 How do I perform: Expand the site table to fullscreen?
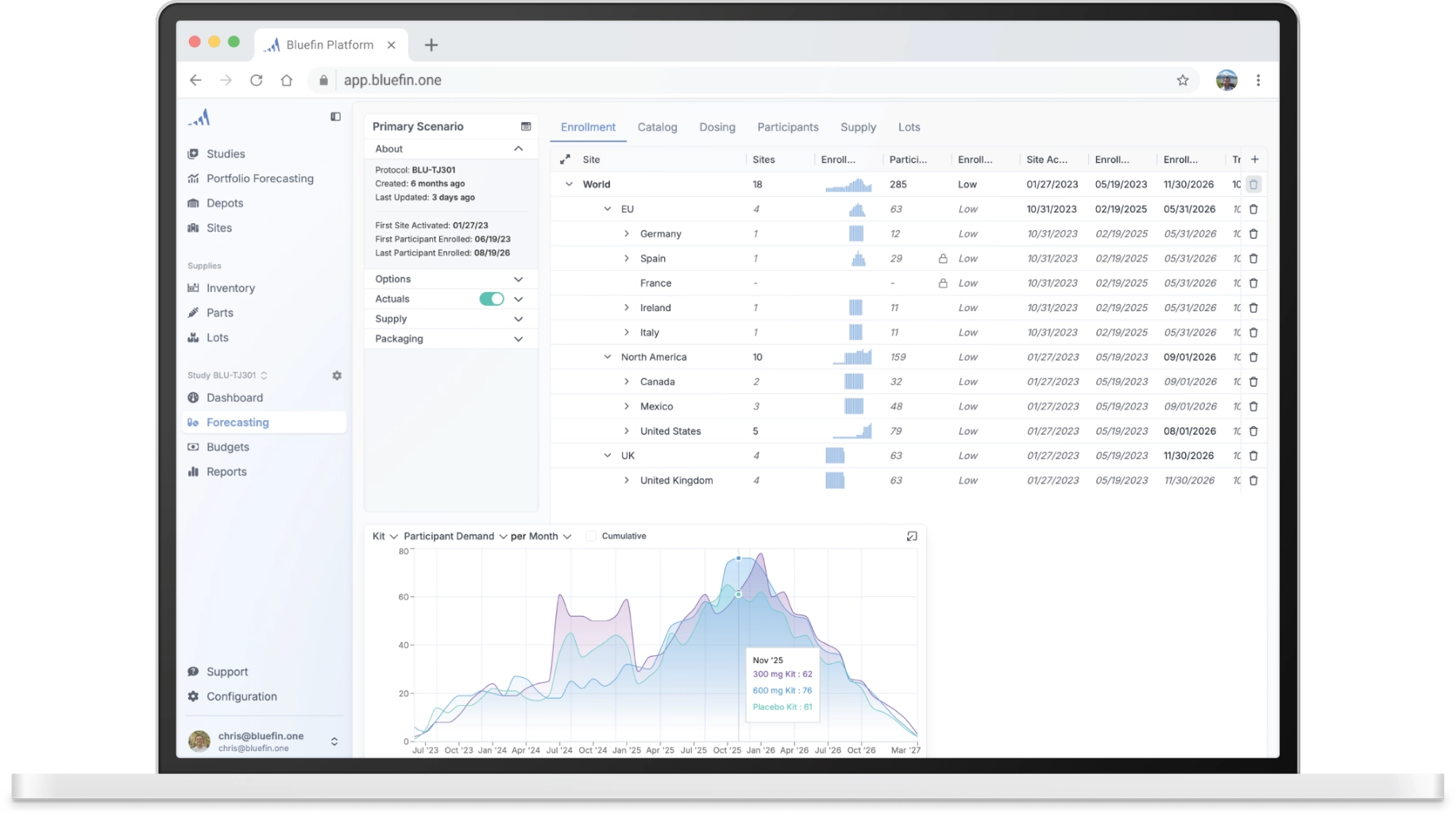point(565,160)
